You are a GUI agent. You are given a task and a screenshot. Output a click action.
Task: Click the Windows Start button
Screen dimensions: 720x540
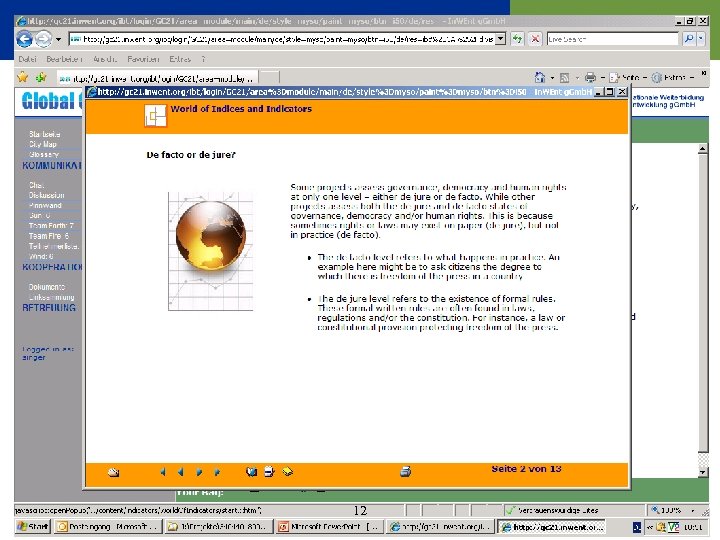(33, 527)
